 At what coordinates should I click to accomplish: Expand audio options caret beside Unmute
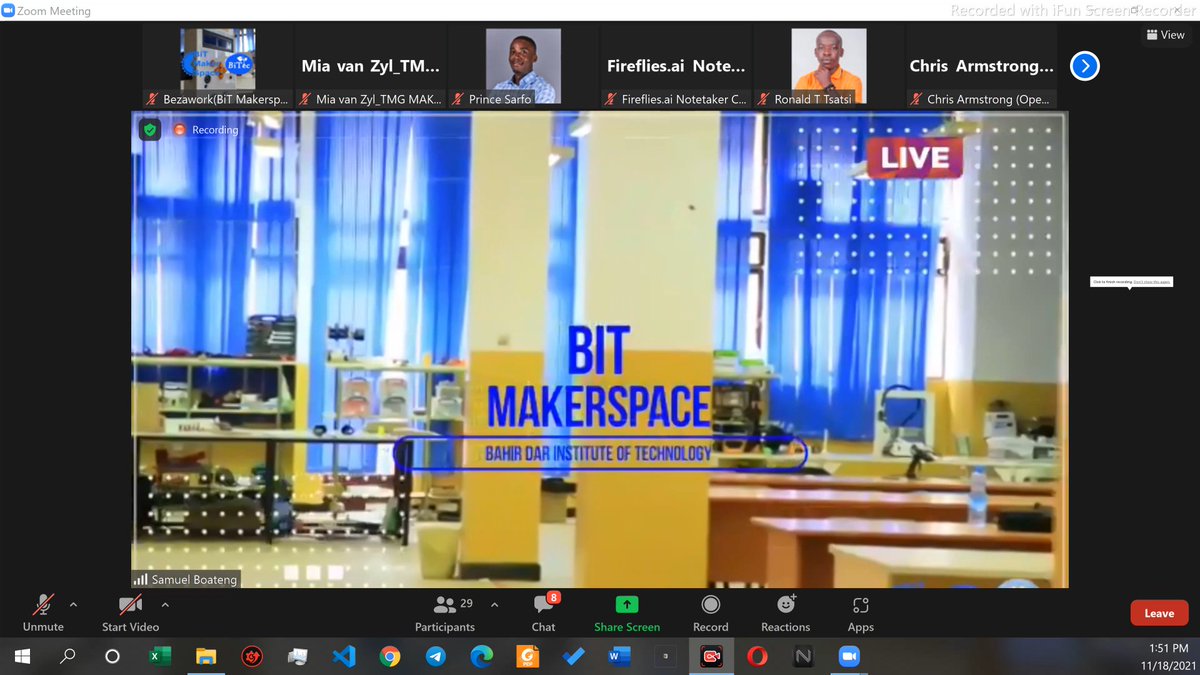pos(73,605)
